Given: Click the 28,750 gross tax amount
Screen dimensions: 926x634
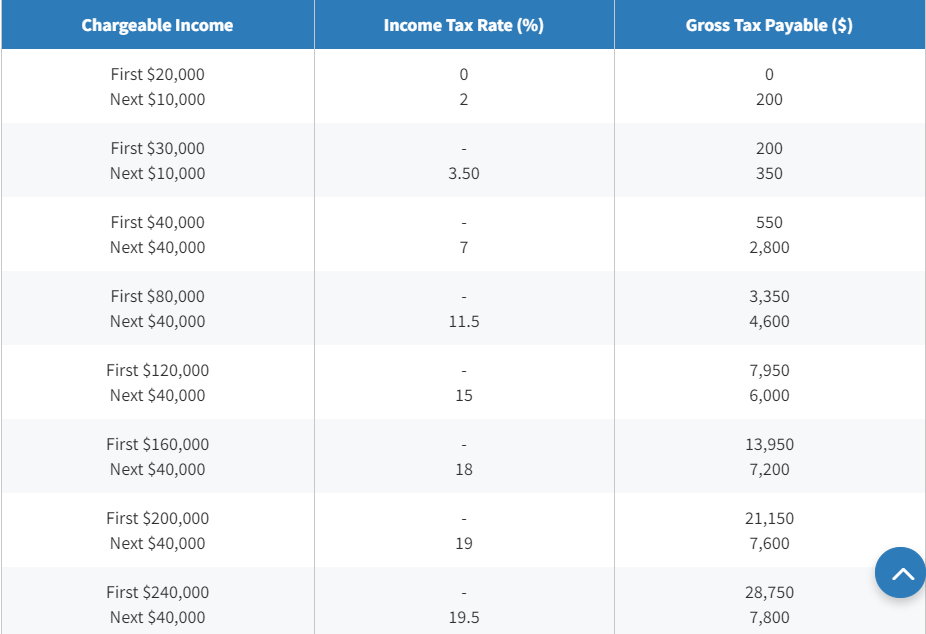Looking at the screenshot, I should (768, 592).
